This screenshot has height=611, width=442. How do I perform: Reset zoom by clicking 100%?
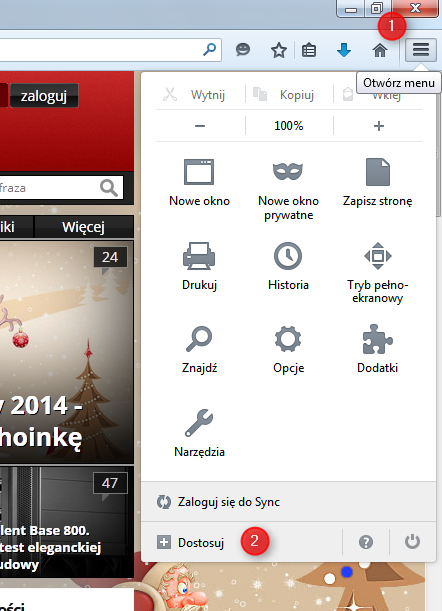coord(288,126)
